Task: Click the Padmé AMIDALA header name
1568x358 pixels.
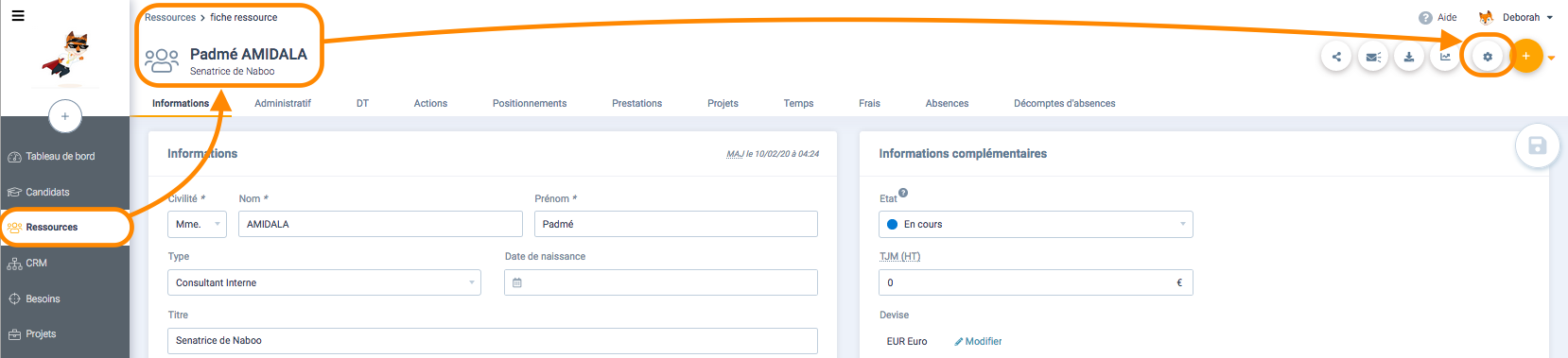Action: click(x=249, y=54)
